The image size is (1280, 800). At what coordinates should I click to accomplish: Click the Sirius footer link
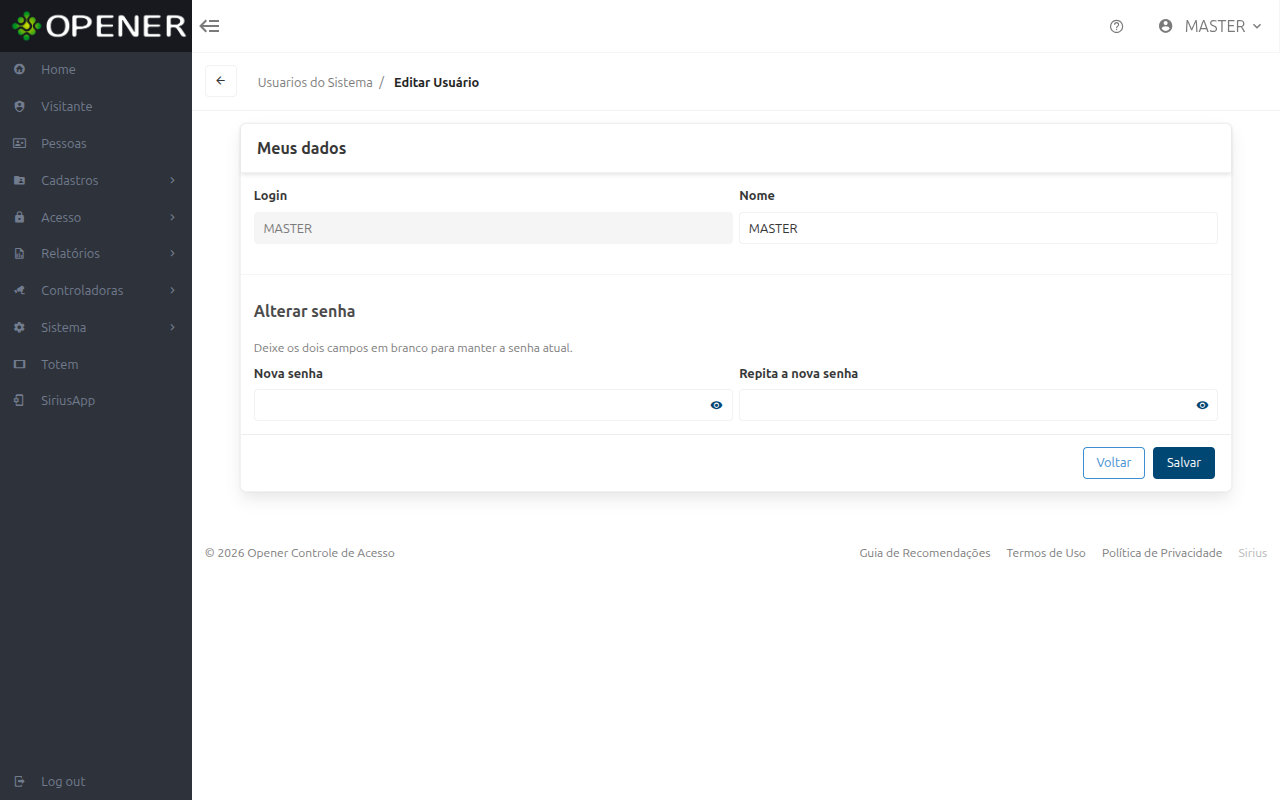pyautogui.click(x=1252, y=553)
